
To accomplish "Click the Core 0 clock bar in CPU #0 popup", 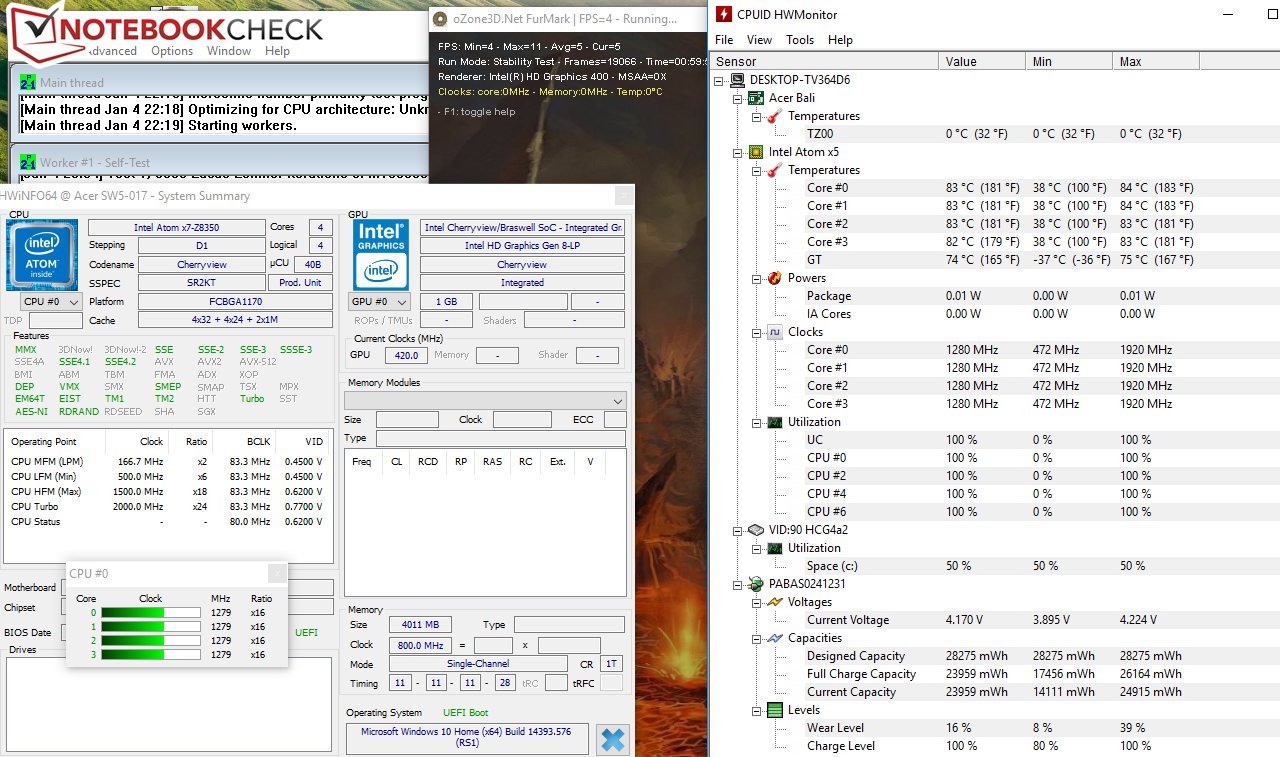I will pyautogui.click(x=151, y=613).
